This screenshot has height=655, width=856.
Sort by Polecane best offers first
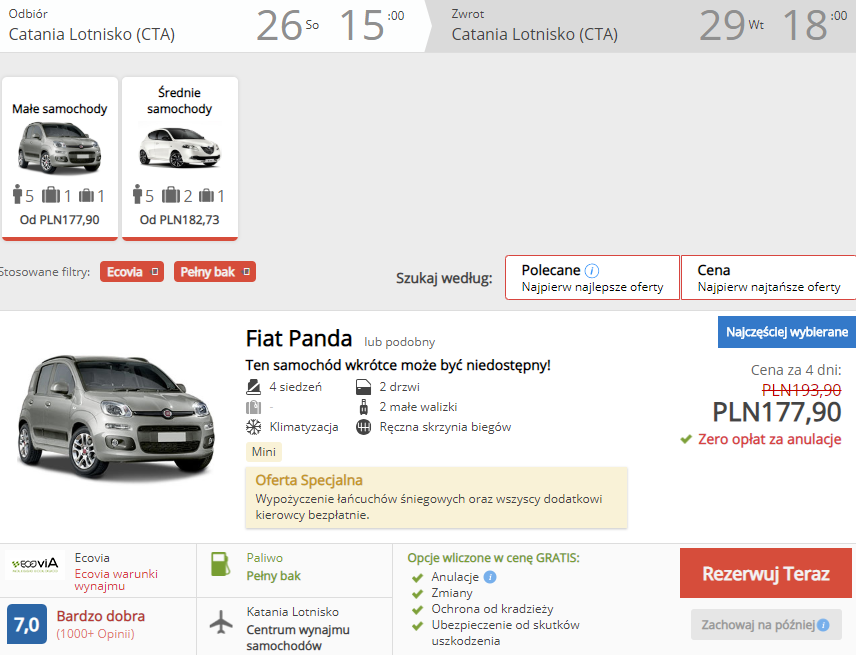click(592, 277)
